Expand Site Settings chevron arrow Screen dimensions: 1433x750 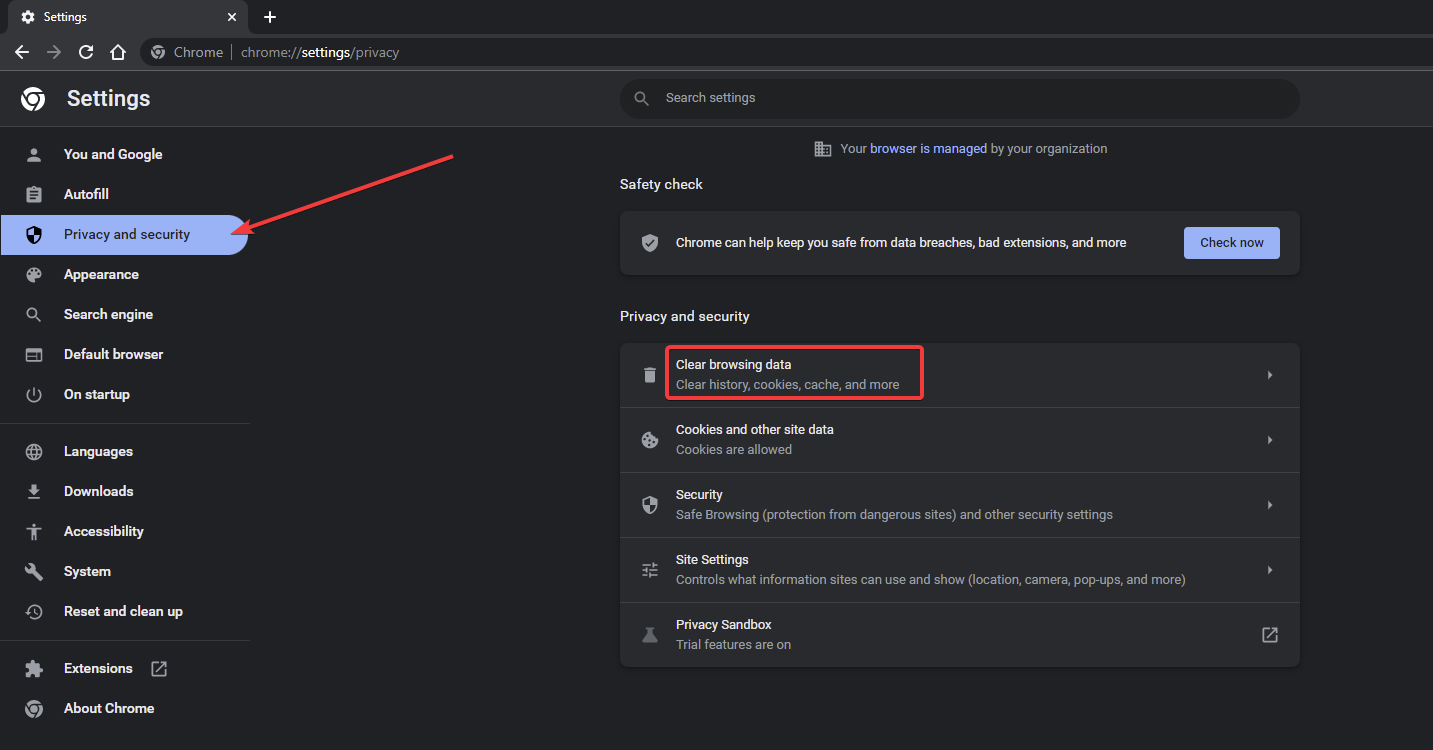[x=1269, y=570]
